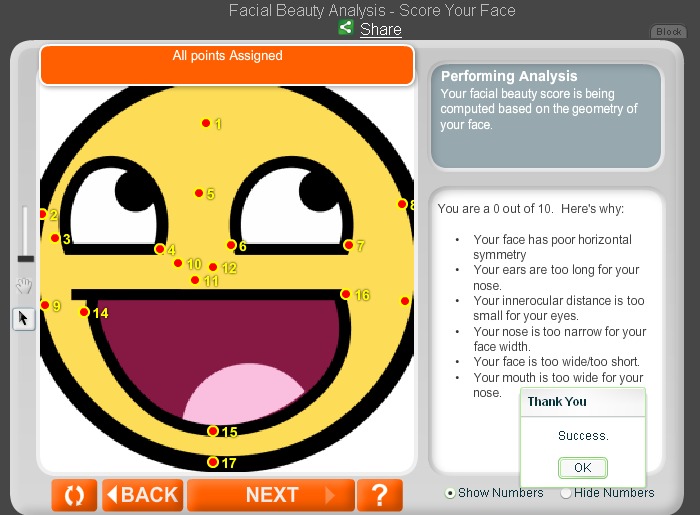Select the hand pan tool
The width and height of the screenshot is (700, 515).
pyautogui.click(x=24, y=285)
